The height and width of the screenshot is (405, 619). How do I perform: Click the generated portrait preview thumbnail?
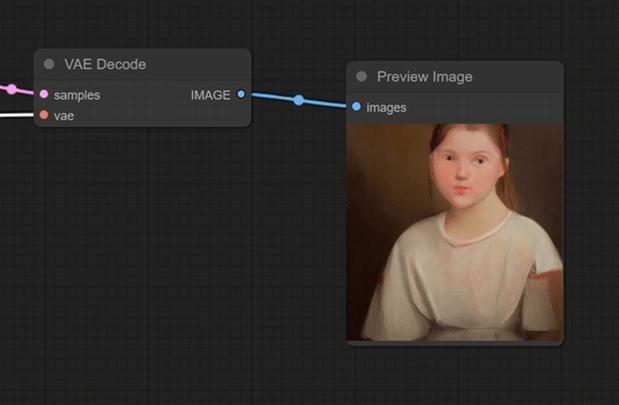point(454,232)
